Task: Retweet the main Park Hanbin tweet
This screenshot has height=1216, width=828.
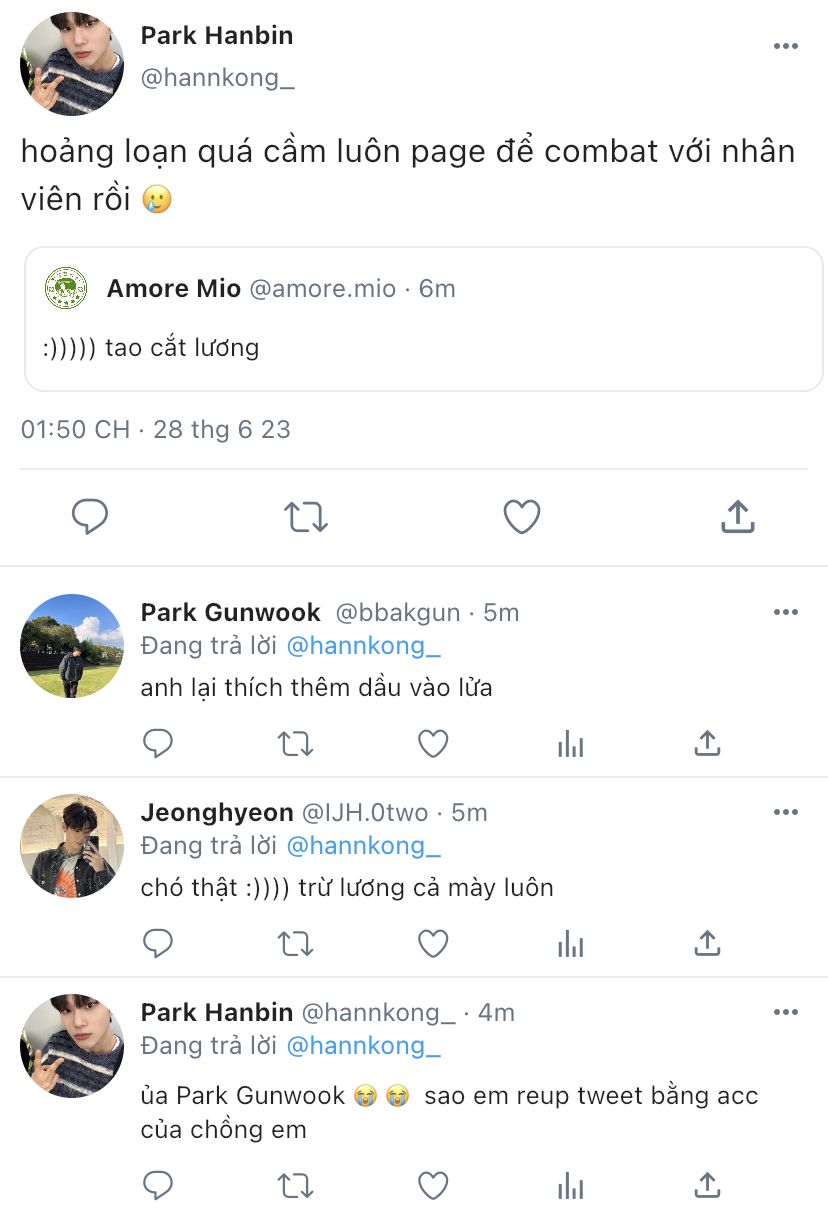Action: tap(305, 517)
